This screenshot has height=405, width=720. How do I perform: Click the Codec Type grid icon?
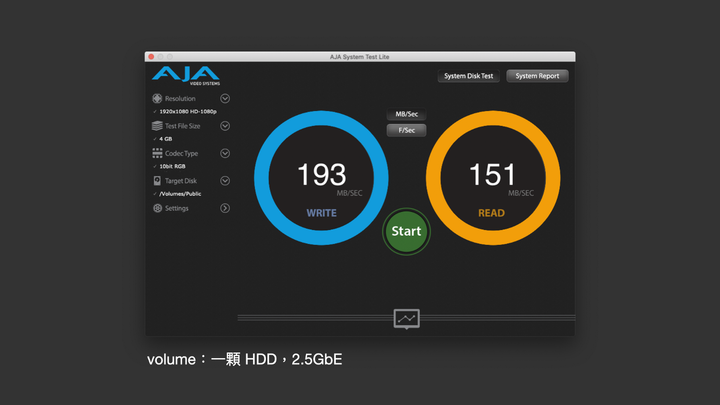coord(157,153)
